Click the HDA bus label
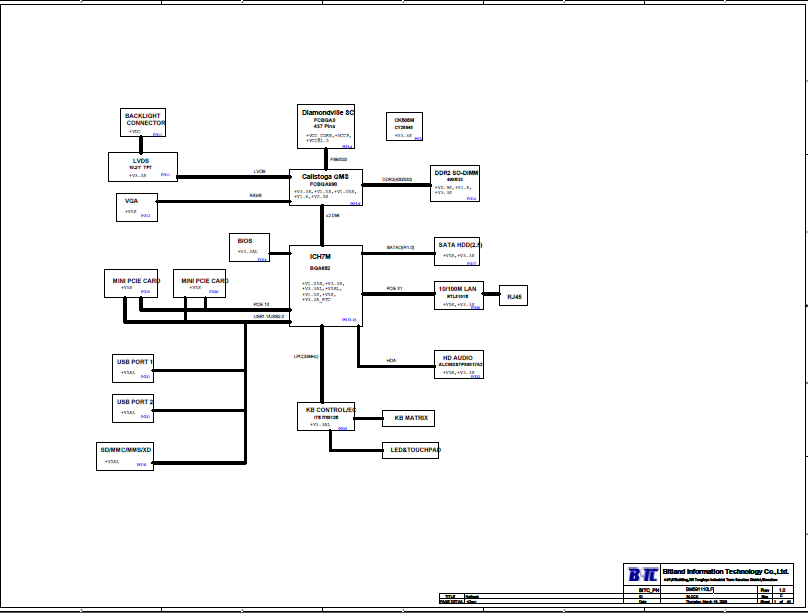Screen dimensions: 808x613 tap(391, 361)
